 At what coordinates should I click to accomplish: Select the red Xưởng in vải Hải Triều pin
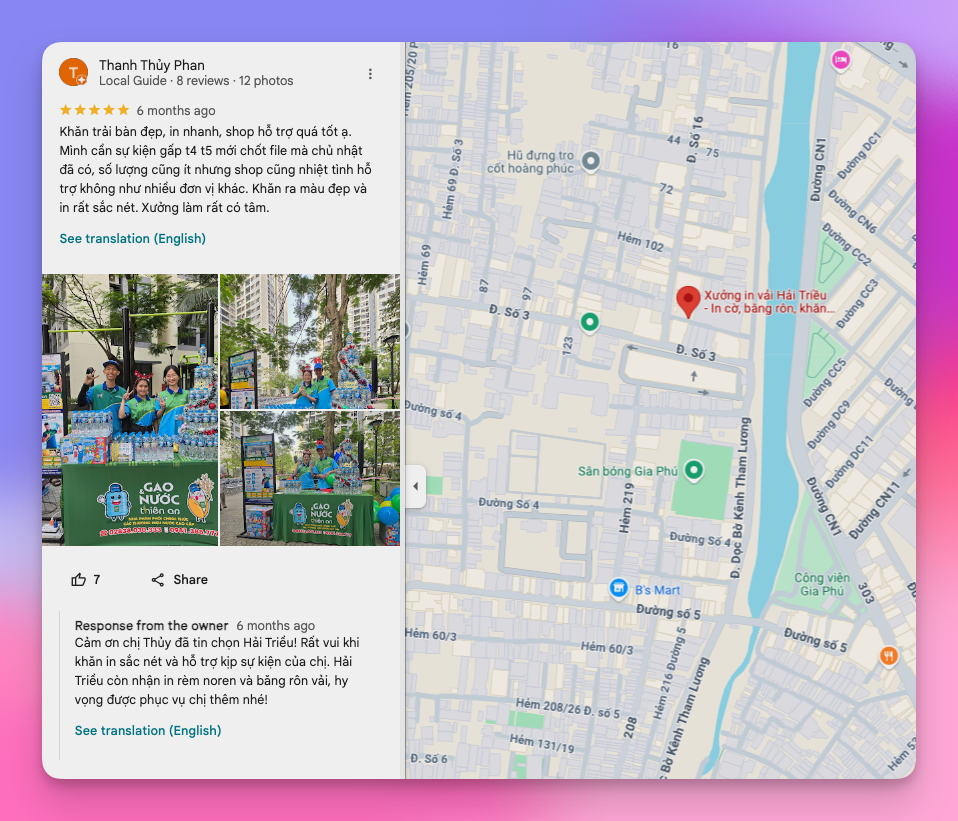tap(688, 302)
